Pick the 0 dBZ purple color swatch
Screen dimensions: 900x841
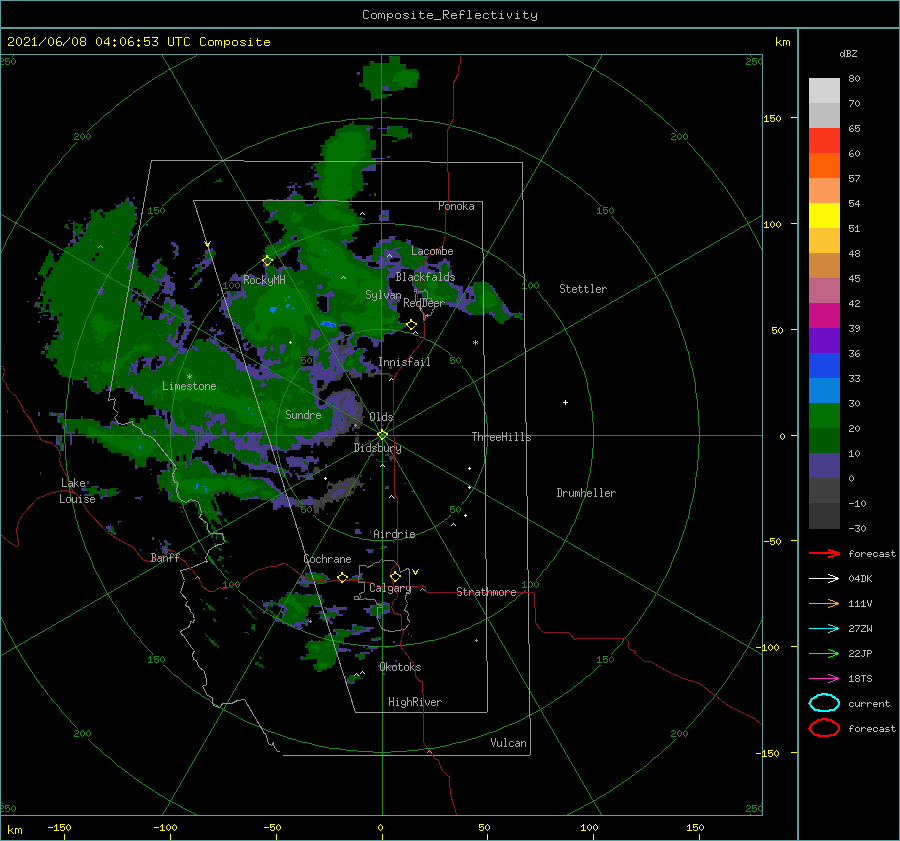[824, 465]
